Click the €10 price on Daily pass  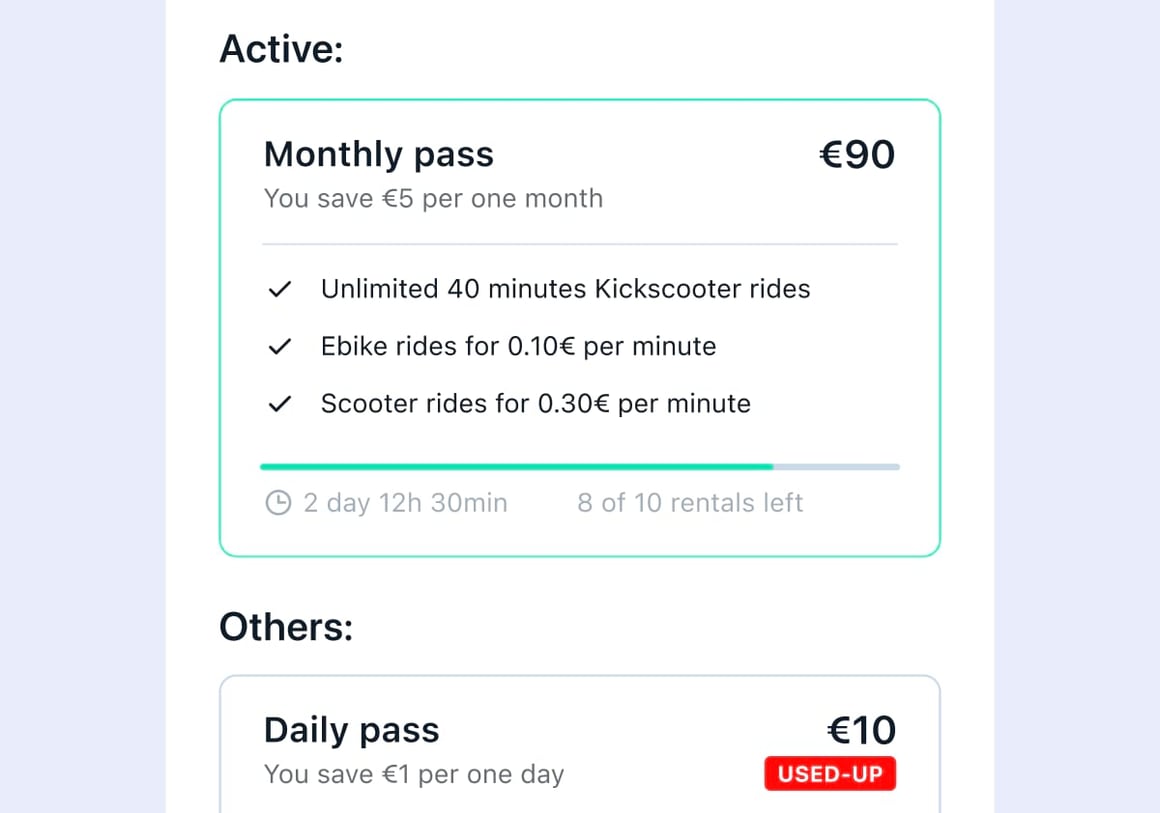click(861, 730)
